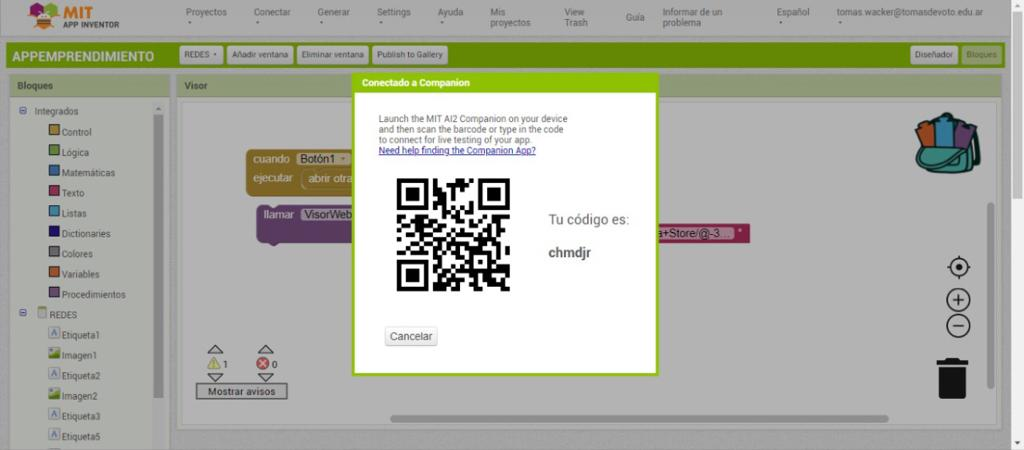Click the Texto drawer icon

point(54,191)
